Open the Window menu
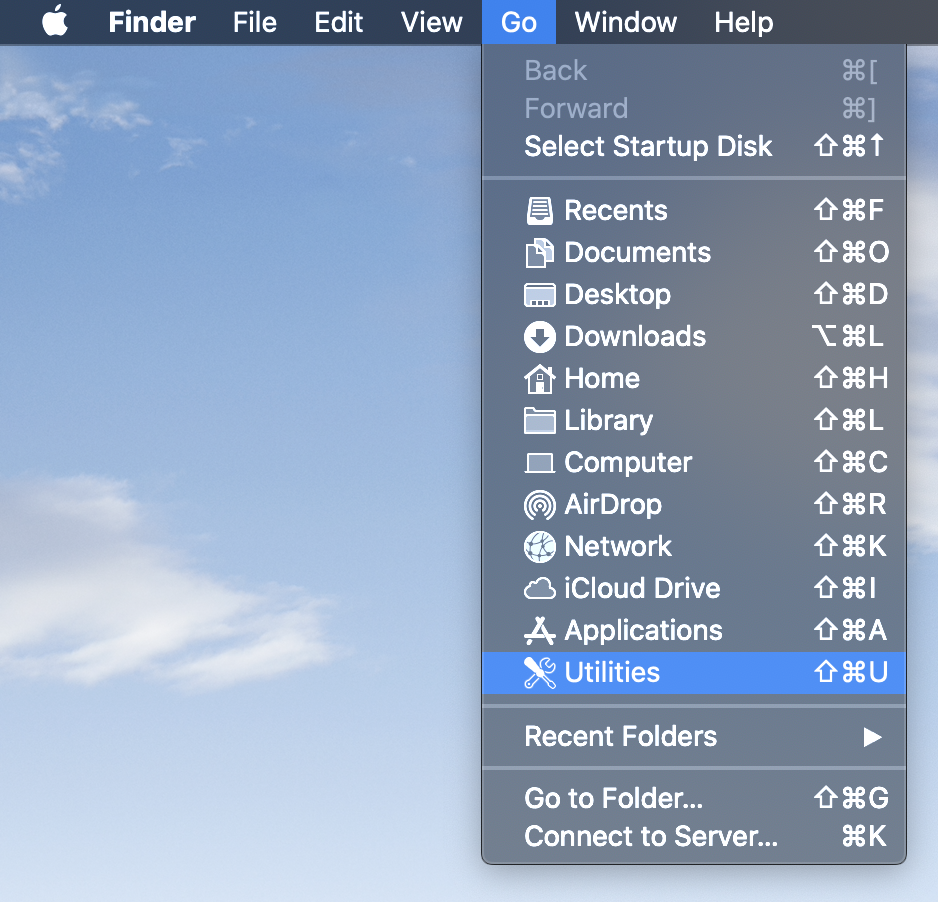Viewport: 938px width, 902px height. (x=625, y=22)
